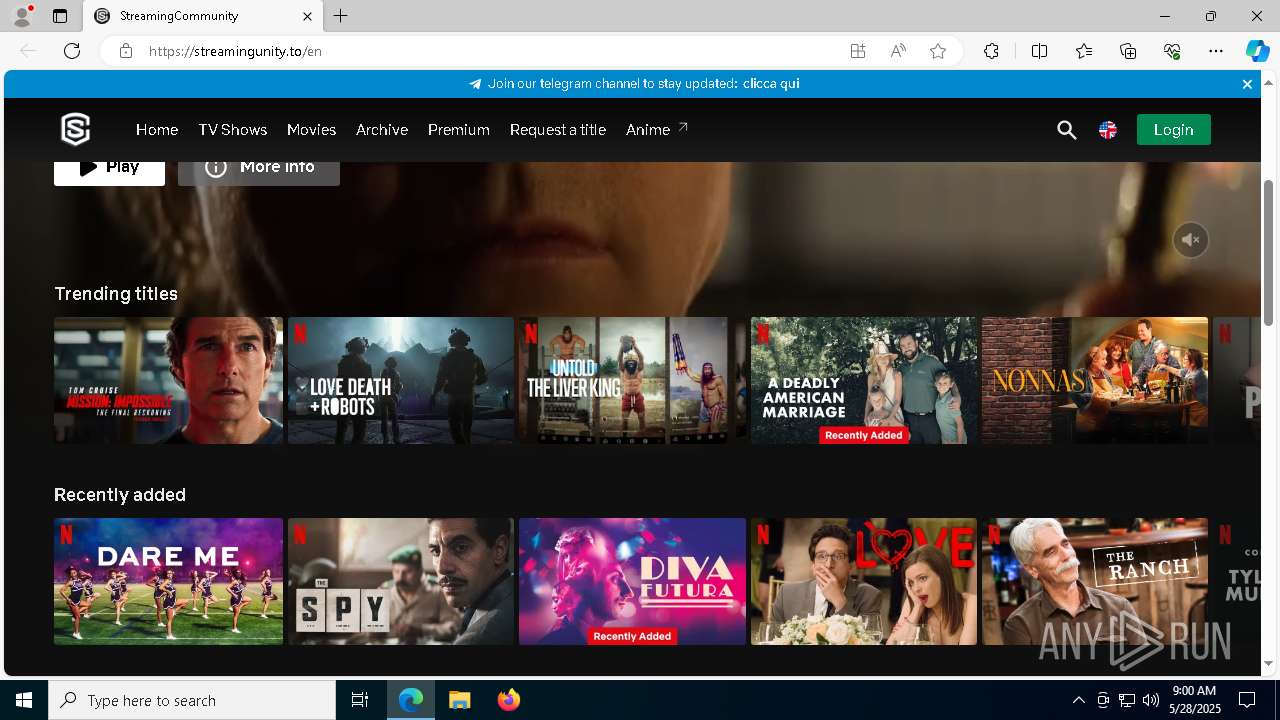
Task: Activate Read aloud icon in address bar
Action: click(898, 51)
